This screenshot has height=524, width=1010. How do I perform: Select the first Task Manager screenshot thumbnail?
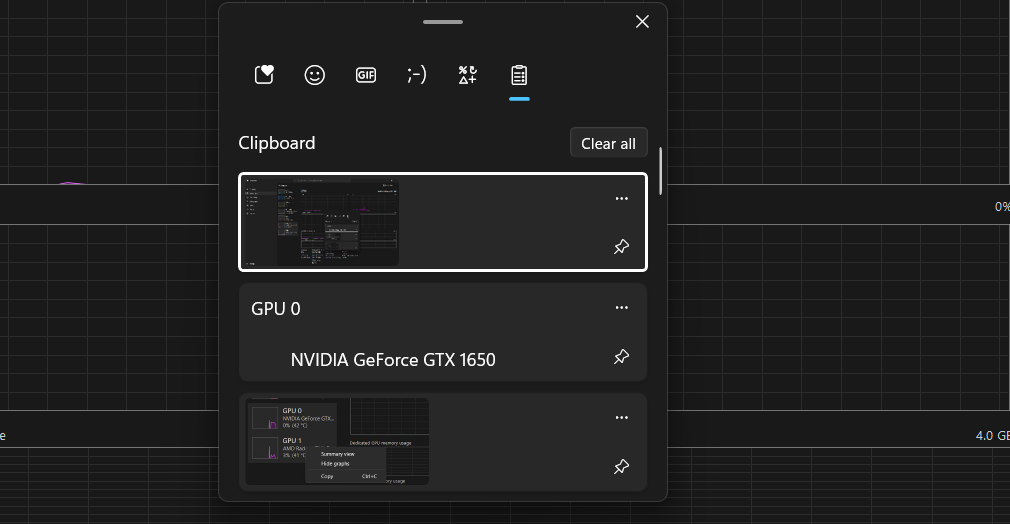321,222
